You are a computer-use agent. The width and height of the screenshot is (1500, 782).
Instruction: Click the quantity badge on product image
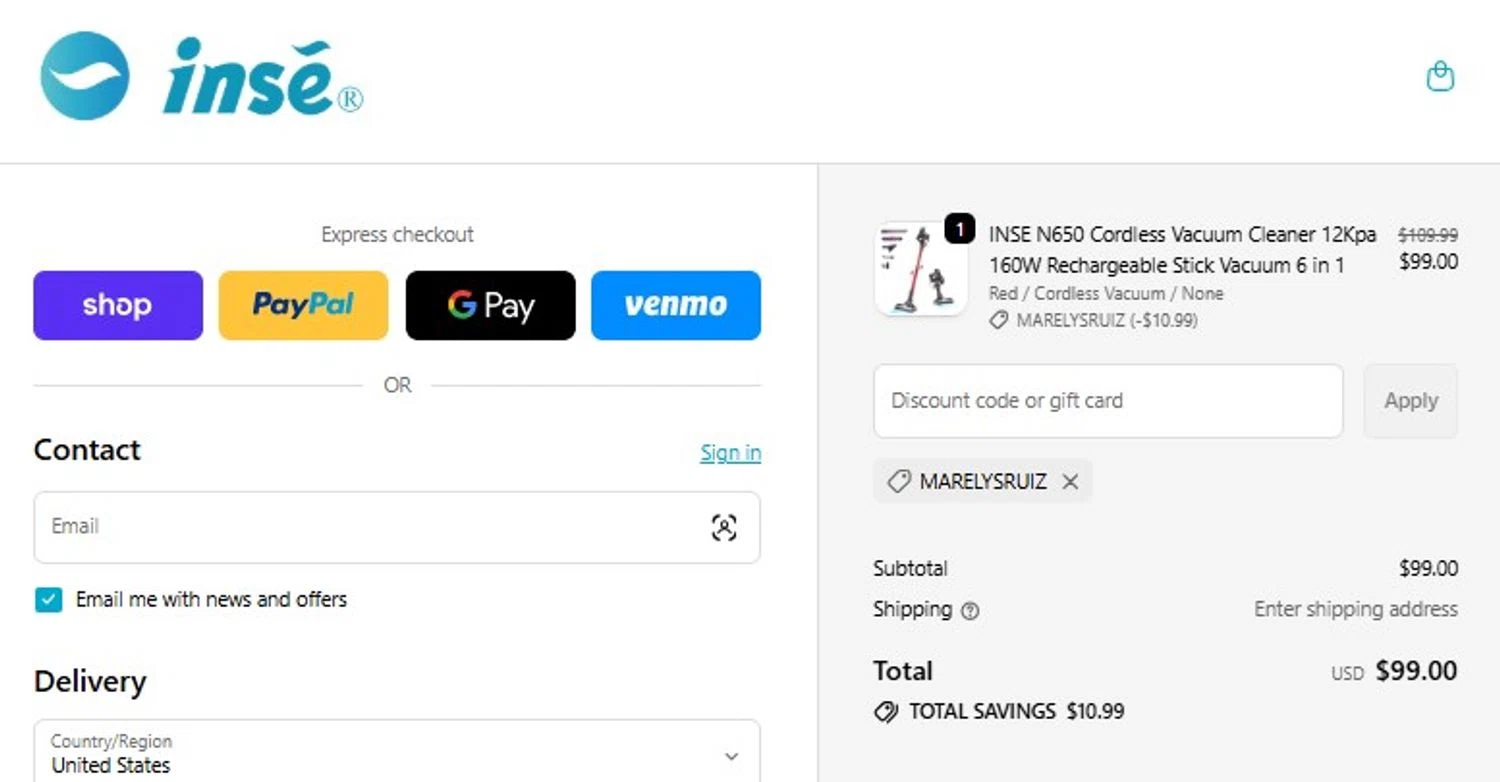(959, 229)
